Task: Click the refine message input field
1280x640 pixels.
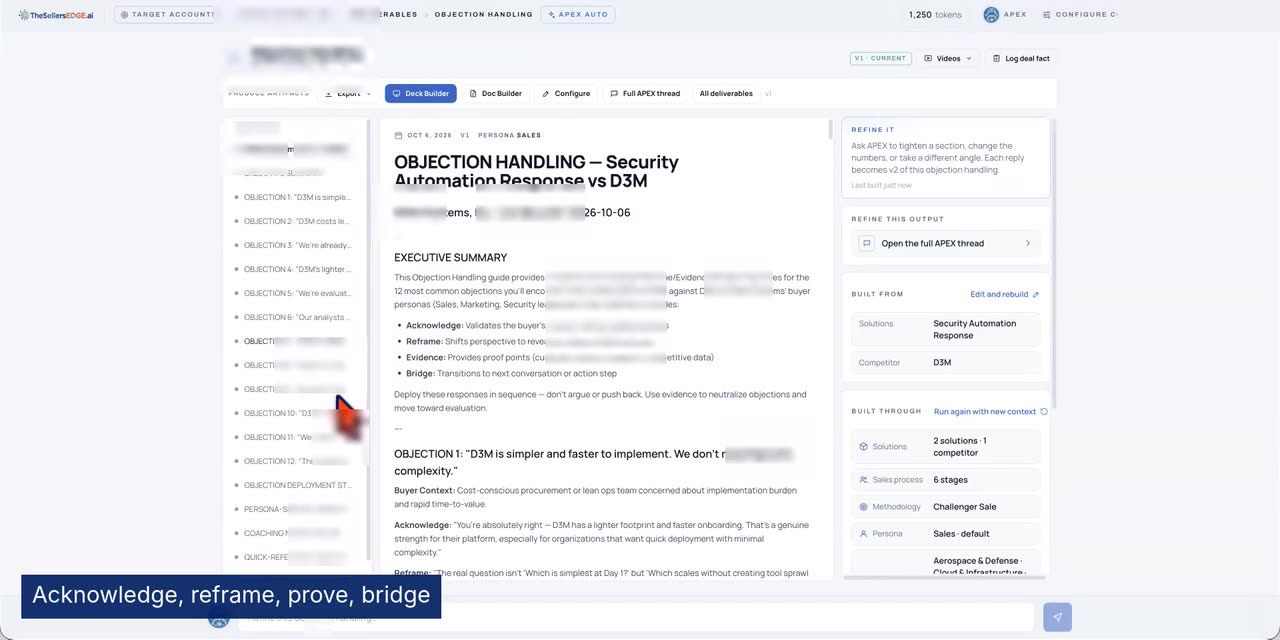Action: pyautogui.click(x=635, y=617)
